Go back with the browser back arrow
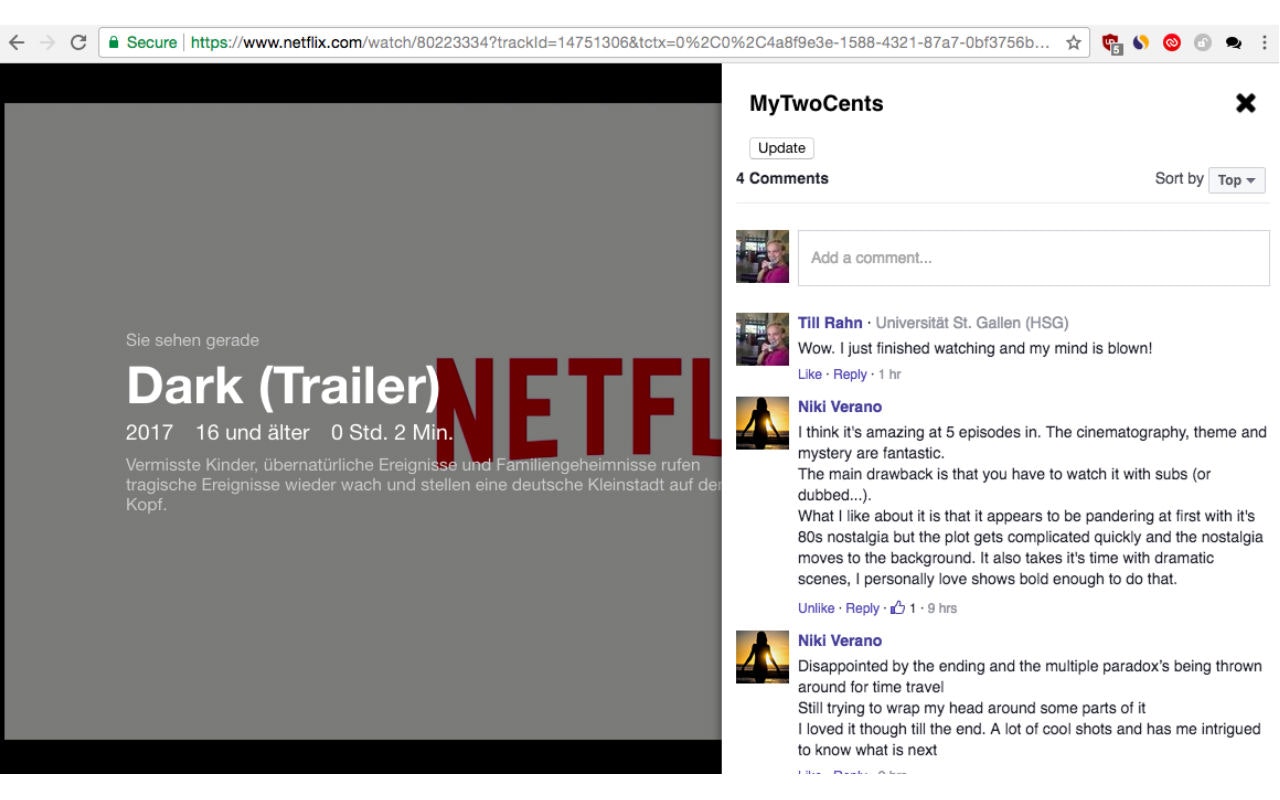The height and width of the screenshot is (800, 1280). [16, 43]
